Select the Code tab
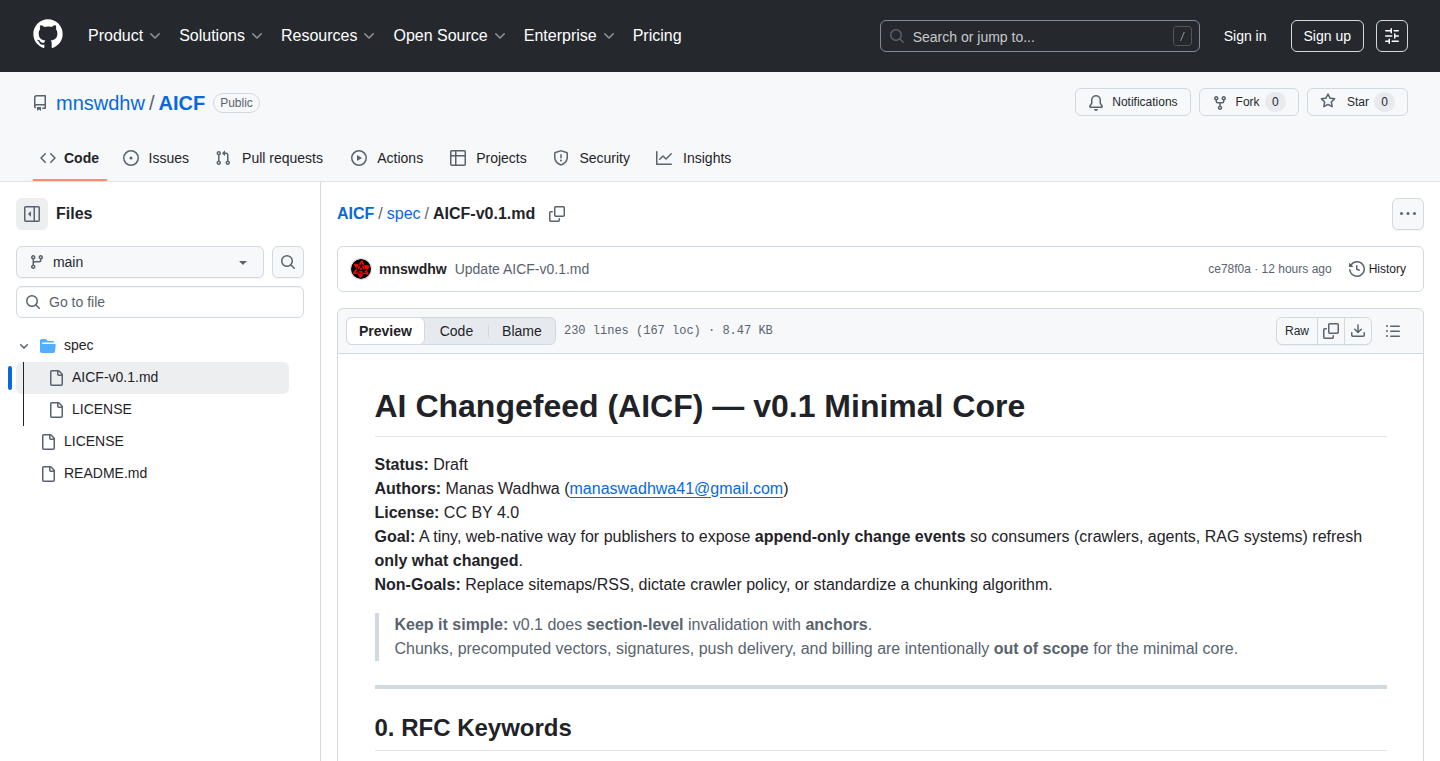Viewport: 1440px width, 761px height. click(70, 158)
